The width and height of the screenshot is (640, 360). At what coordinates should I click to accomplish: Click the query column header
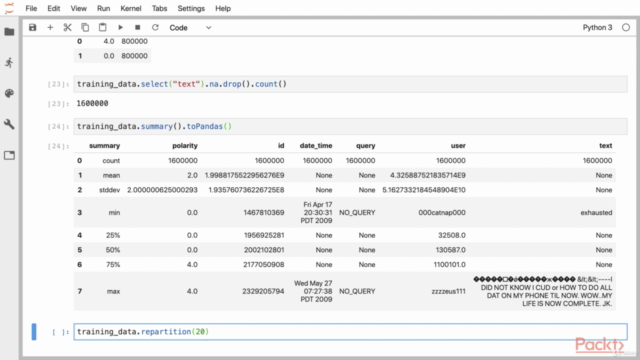[x=365, y=145]
